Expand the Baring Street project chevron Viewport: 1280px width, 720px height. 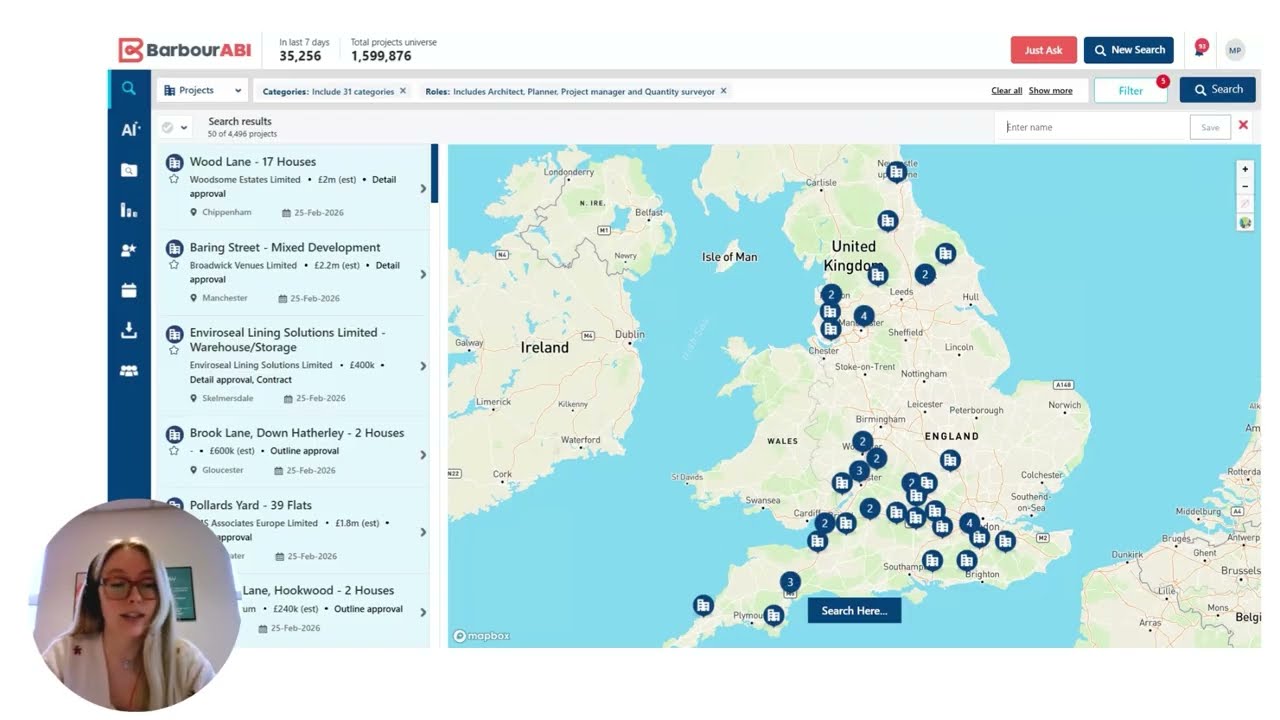(x=423, y=274)
